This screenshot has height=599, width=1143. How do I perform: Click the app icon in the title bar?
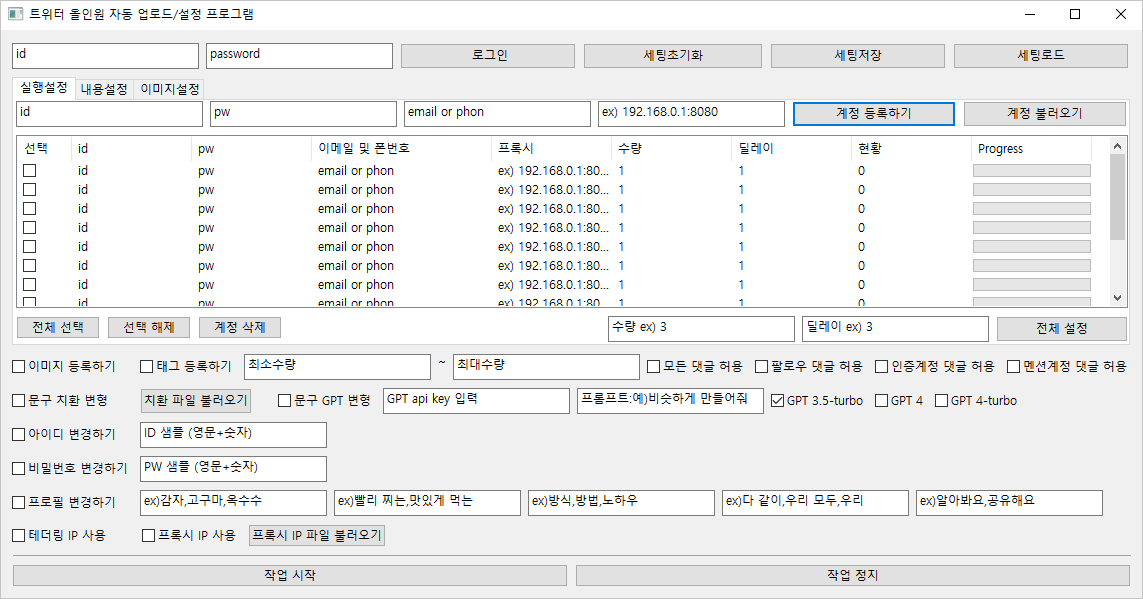point(15,14)
